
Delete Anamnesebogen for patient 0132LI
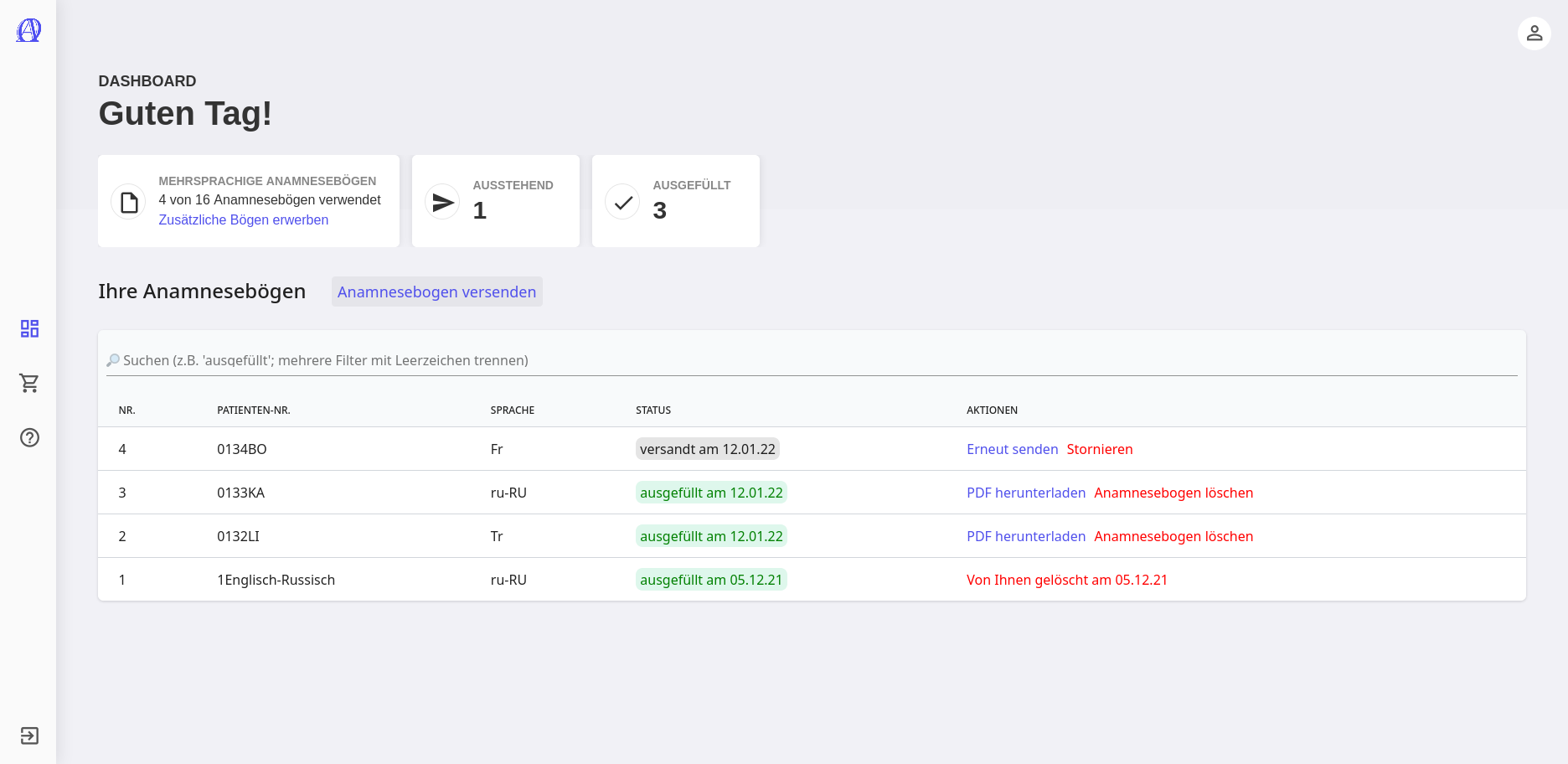[1173, 536]
